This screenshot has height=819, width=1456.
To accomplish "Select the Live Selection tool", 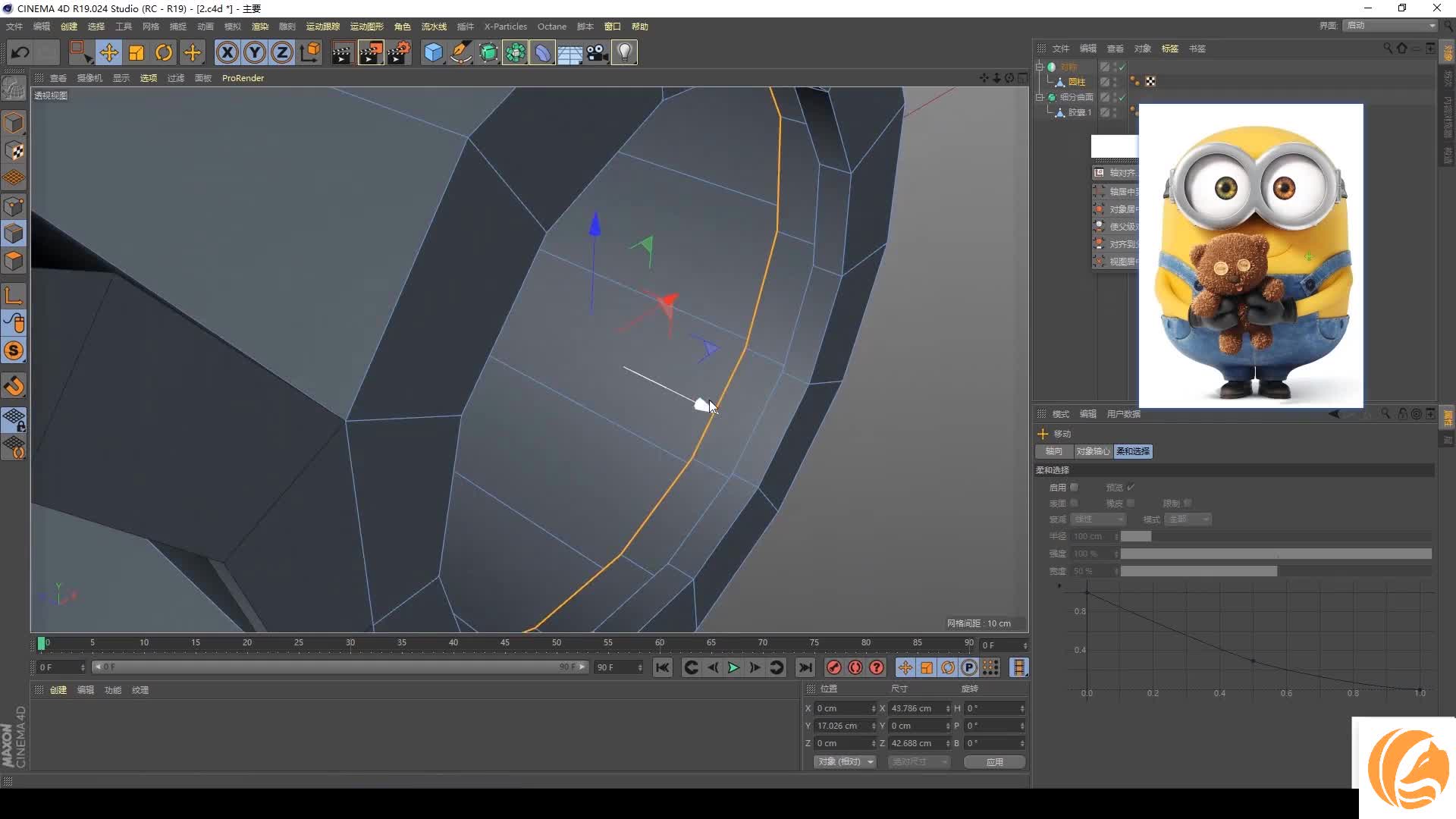I will pos(80,52).
